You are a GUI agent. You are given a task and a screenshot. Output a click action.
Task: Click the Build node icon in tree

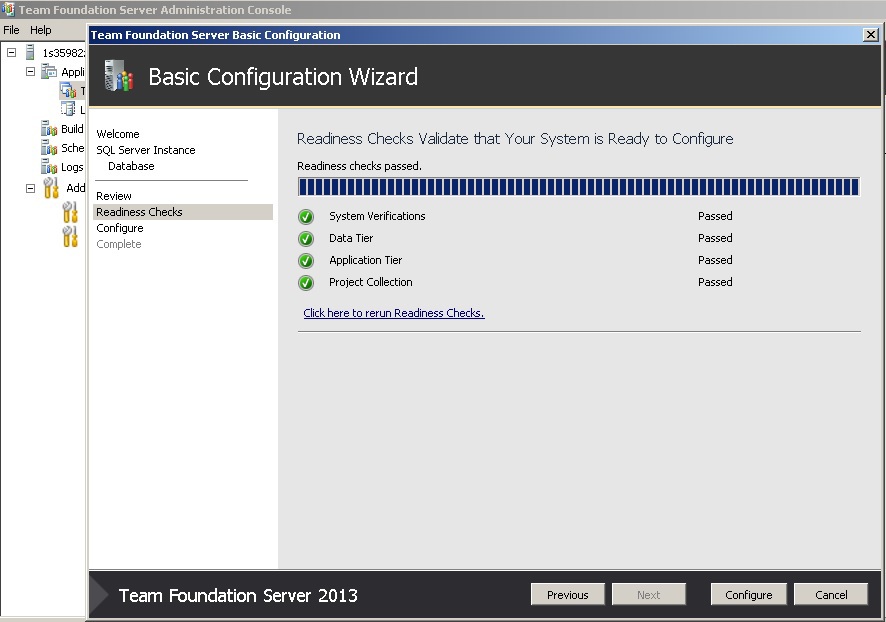click(x=49, y=129)
